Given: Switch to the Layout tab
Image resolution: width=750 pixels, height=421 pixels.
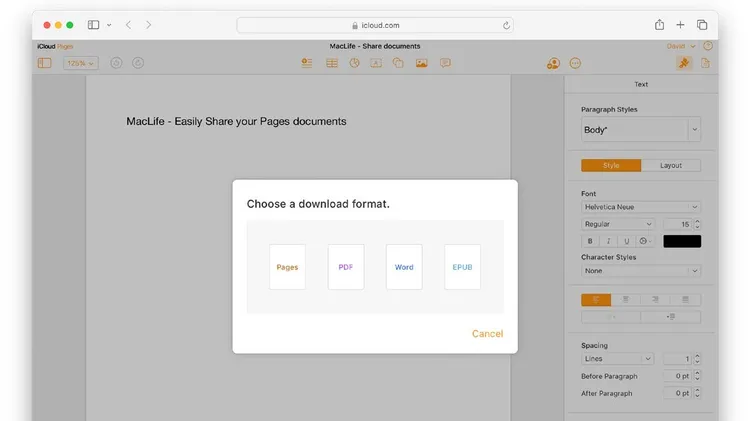Looking at the screenshot, I should coord(671,166).
